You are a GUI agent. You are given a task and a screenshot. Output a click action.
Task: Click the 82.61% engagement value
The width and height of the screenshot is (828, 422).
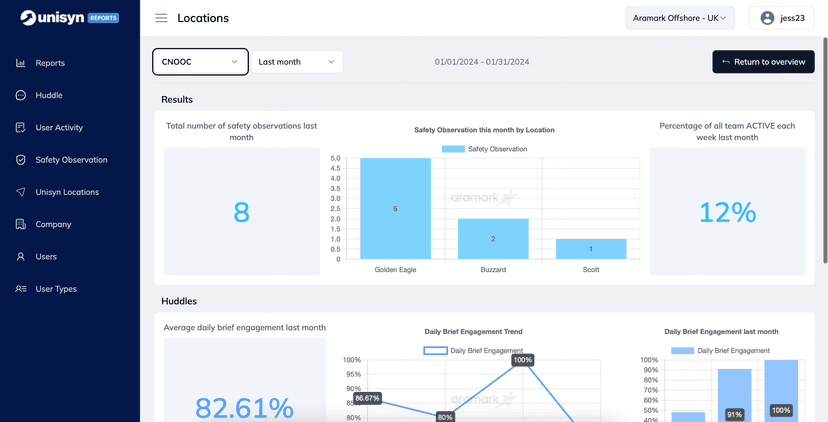coord(244,408)
